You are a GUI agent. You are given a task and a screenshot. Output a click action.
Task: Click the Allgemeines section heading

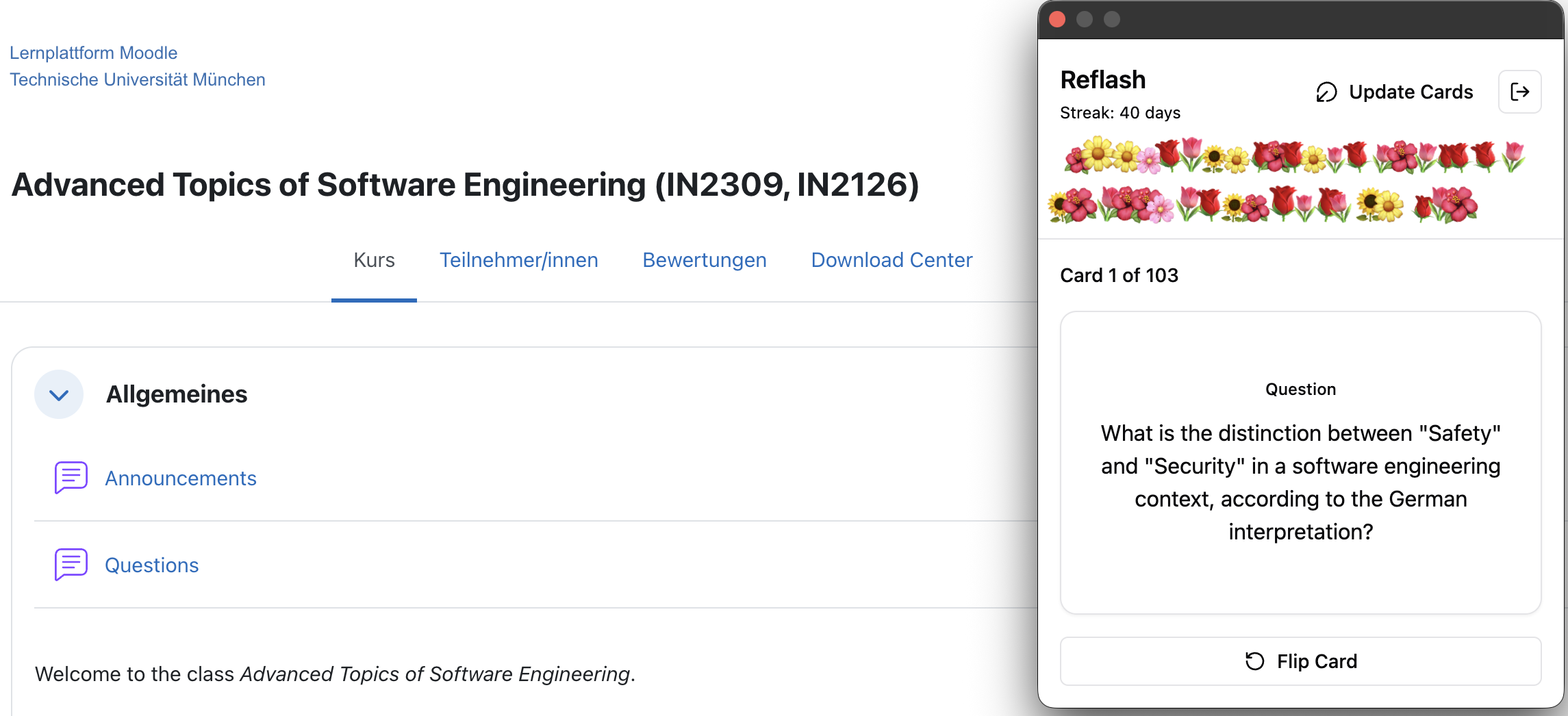pos(177,394)
